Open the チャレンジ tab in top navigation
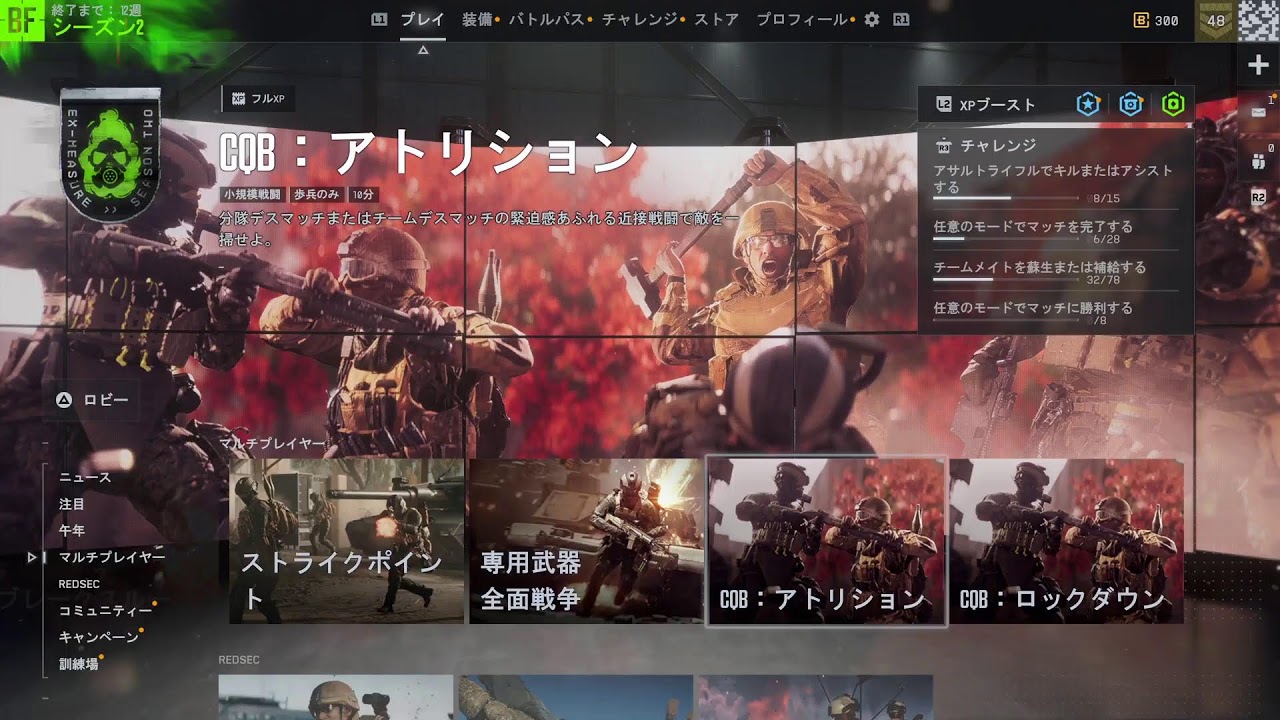 pos(640,19)
